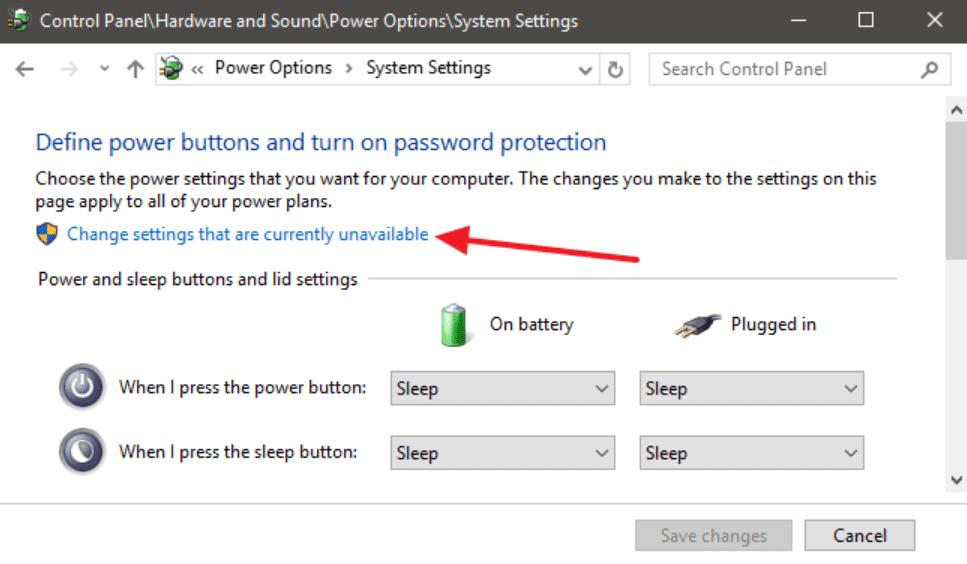Open Recent locations dropdown arrow
The image size is (967, 564).
(105, 69)
